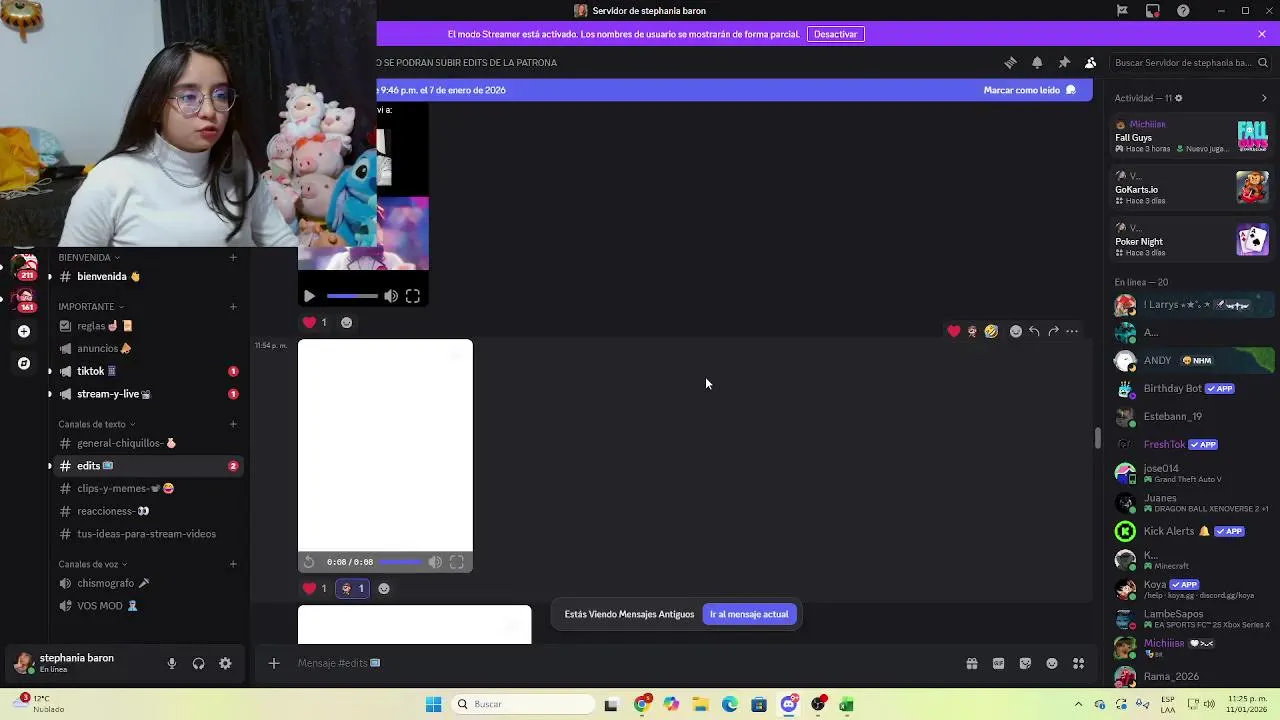Mute the 0:08 video's volume icon

pos(435,562)
